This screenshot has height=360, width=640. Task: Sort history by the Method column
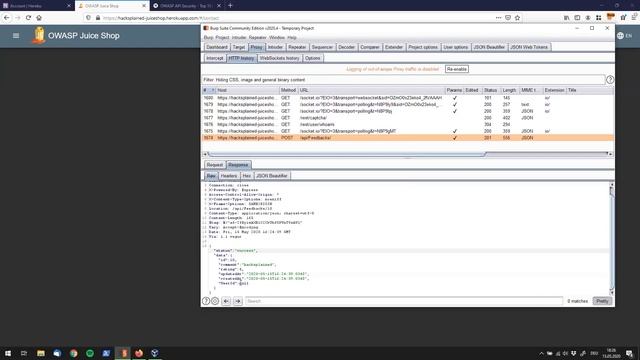pyautogui.click(x=288, y=90)
